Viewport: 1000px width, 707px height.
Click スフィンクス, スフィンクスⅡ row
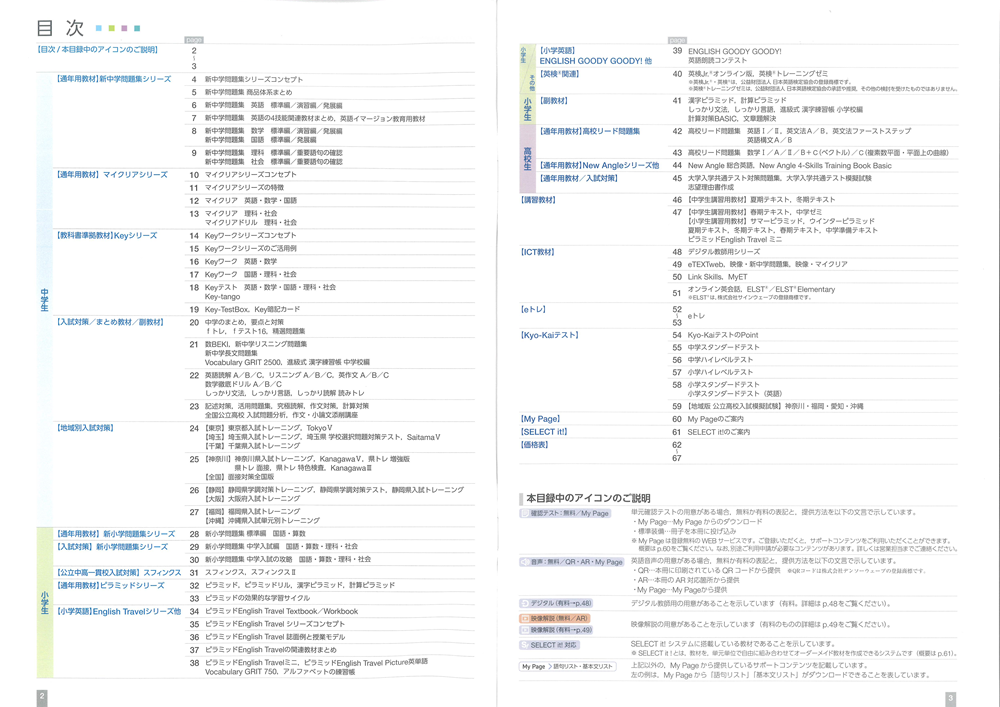click(250, 573)
